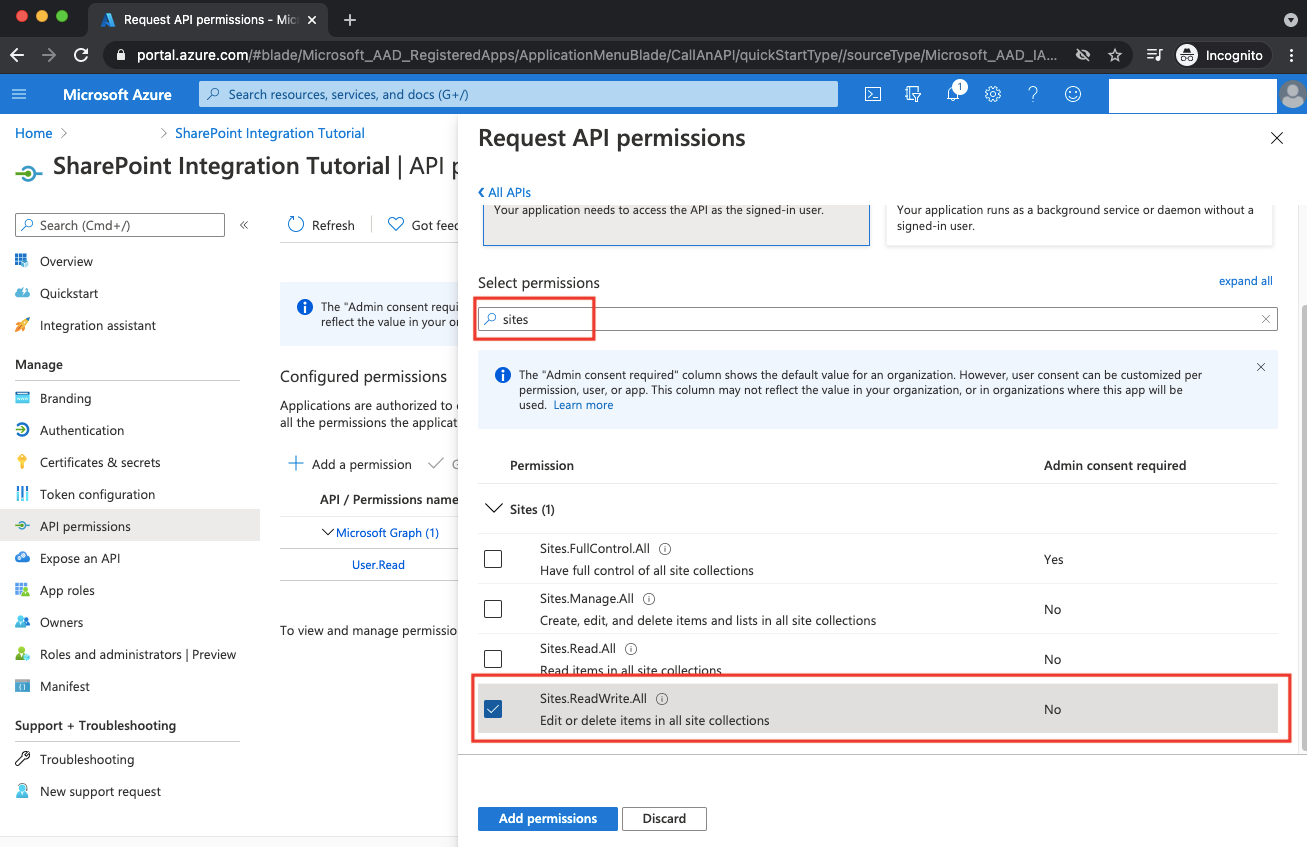The height and width of the screenshot is (847, 1307).
Task: Open the Chrome media control icon
Action: 1154,55
